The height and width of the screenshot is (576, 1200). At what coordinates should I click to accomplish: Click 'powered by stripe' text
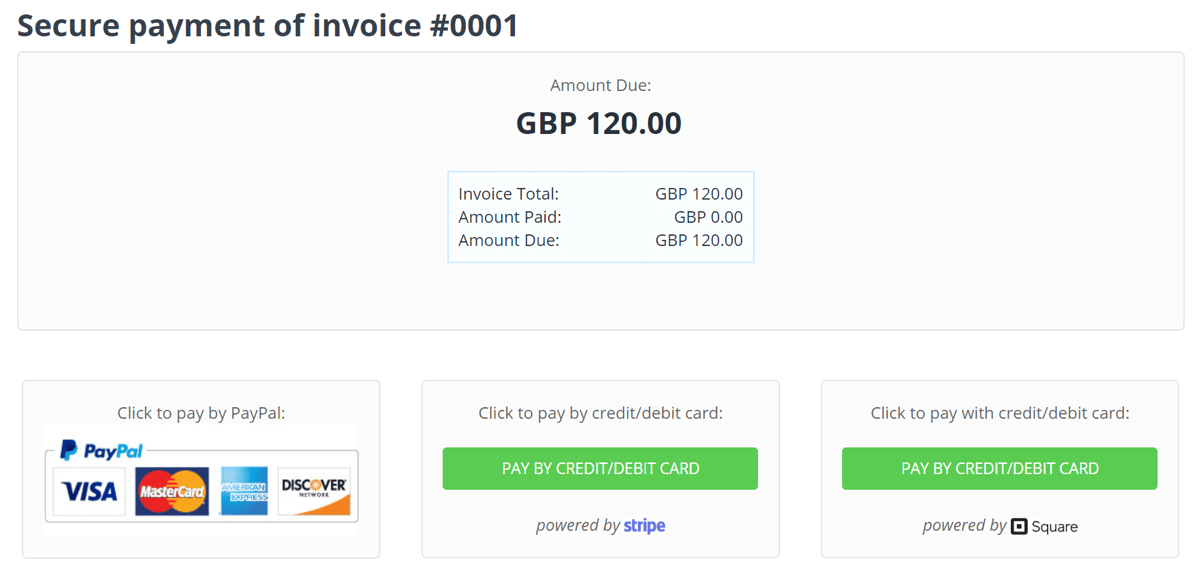click(x=600, y=525)
